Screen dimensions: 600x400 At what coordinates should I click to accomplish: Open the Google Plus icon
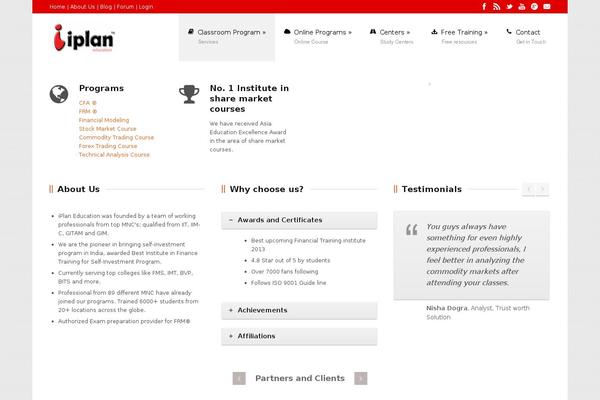tap(535, 7)
